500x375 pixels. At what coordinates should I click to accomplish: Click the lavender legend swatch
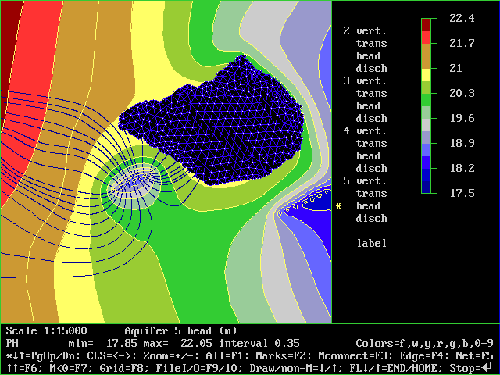[x=426, y=137]
